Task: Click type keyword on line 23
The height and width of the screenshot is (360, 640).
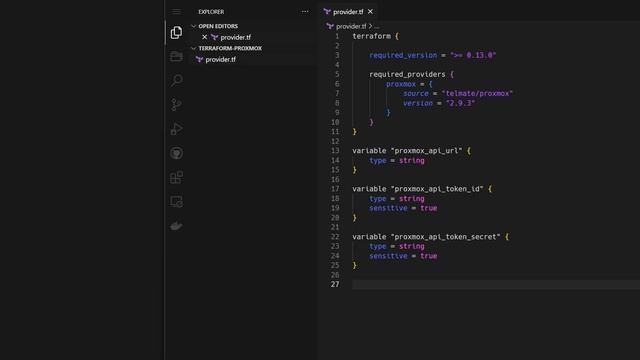Action: (x=378, y=247)
